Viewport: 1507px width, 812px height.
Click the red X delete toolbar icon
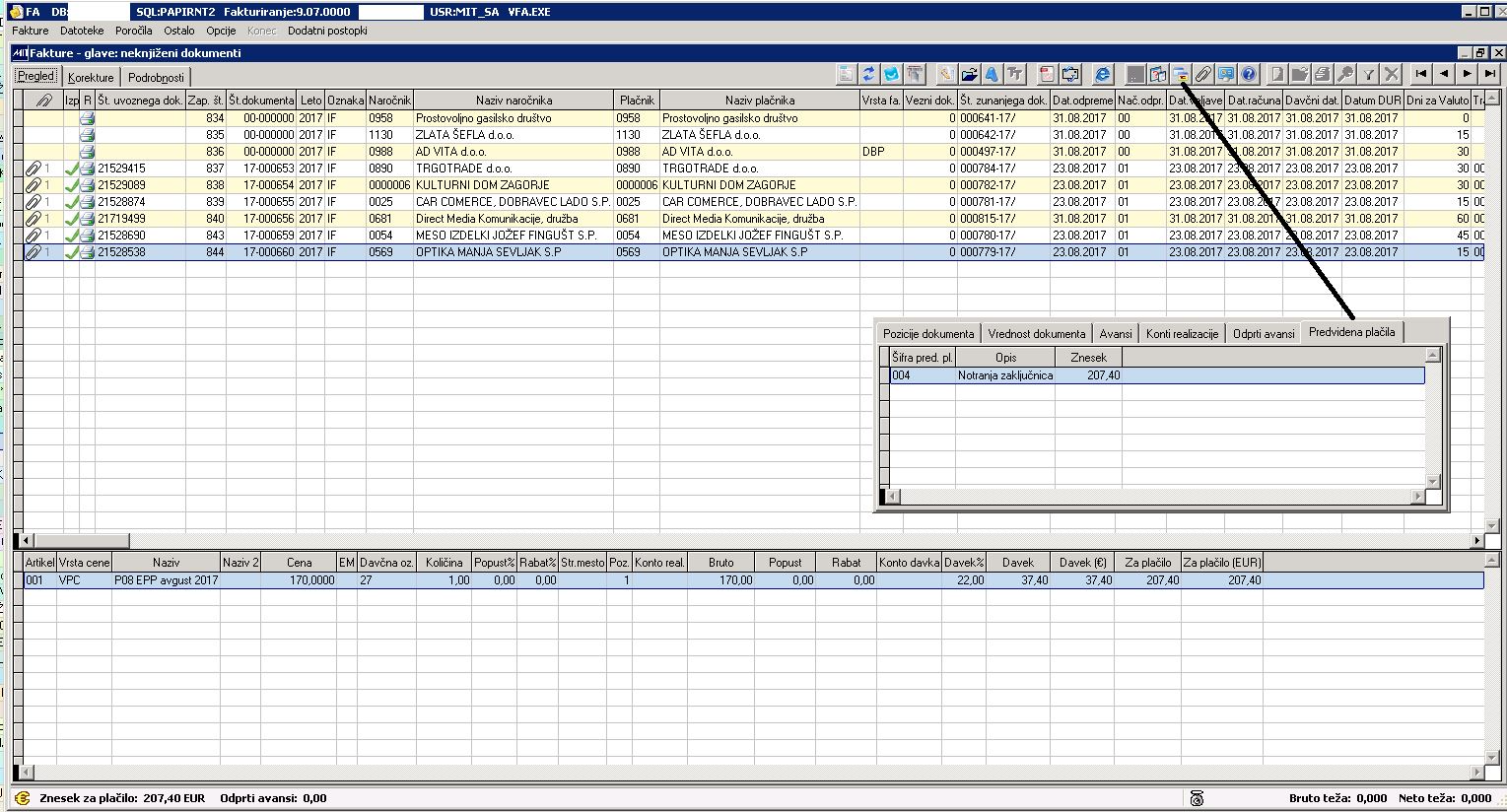[x=1392, y=74]
